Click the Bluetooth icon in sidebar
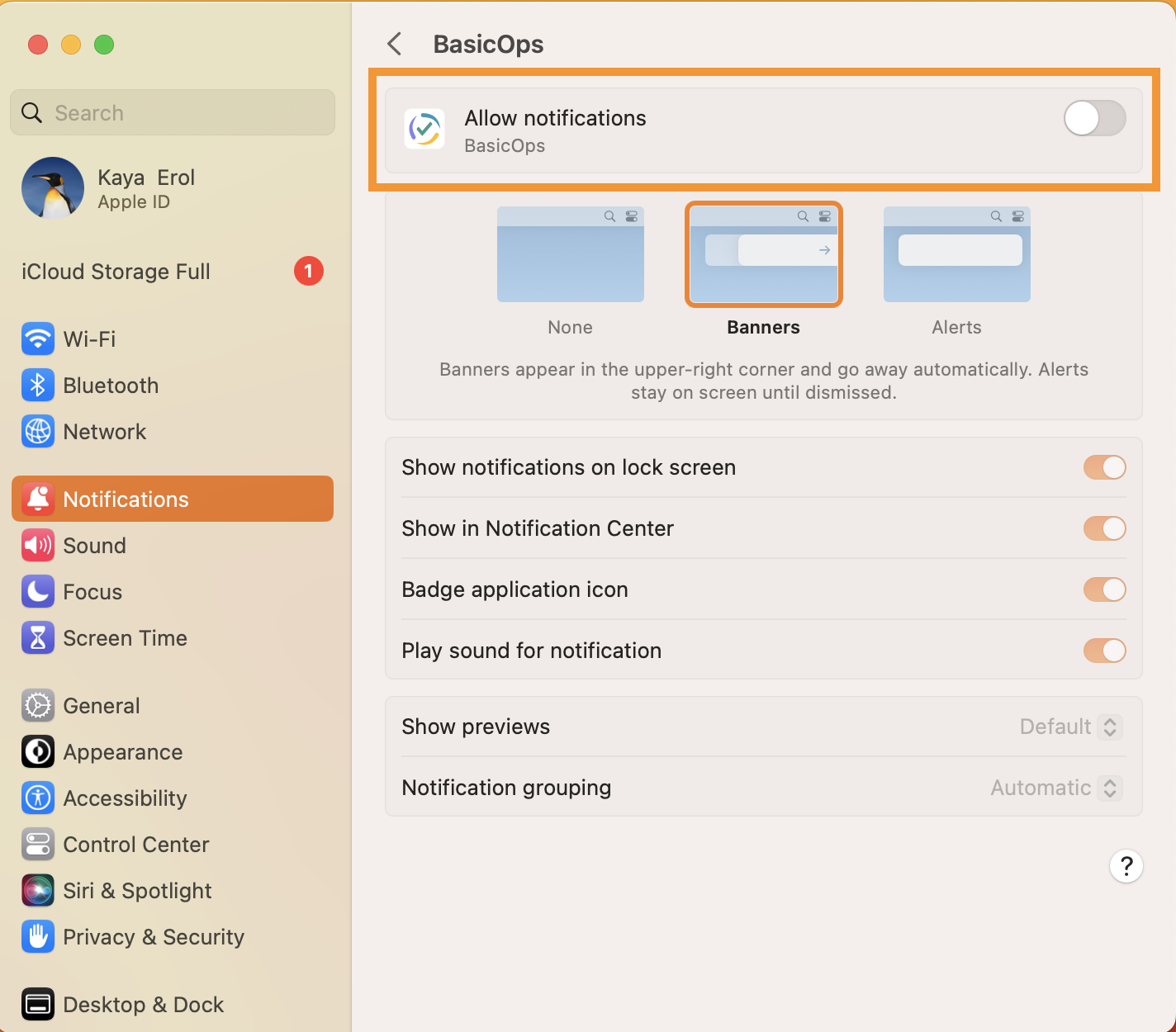 pos(38,386)
